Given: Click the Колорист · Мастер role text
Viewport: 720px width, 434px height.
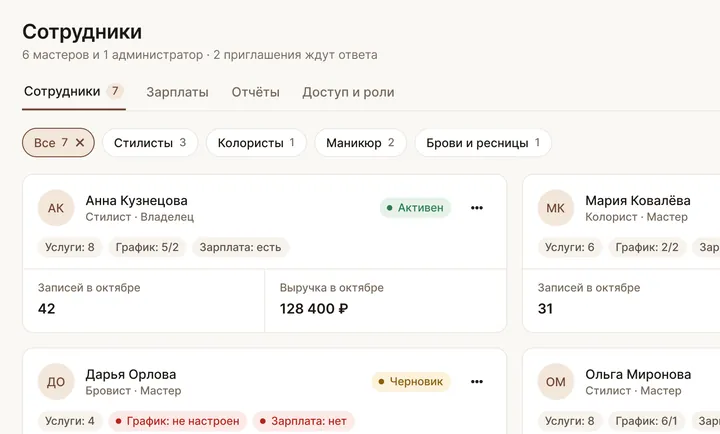Looking at the screenshot, I should 636,217.
